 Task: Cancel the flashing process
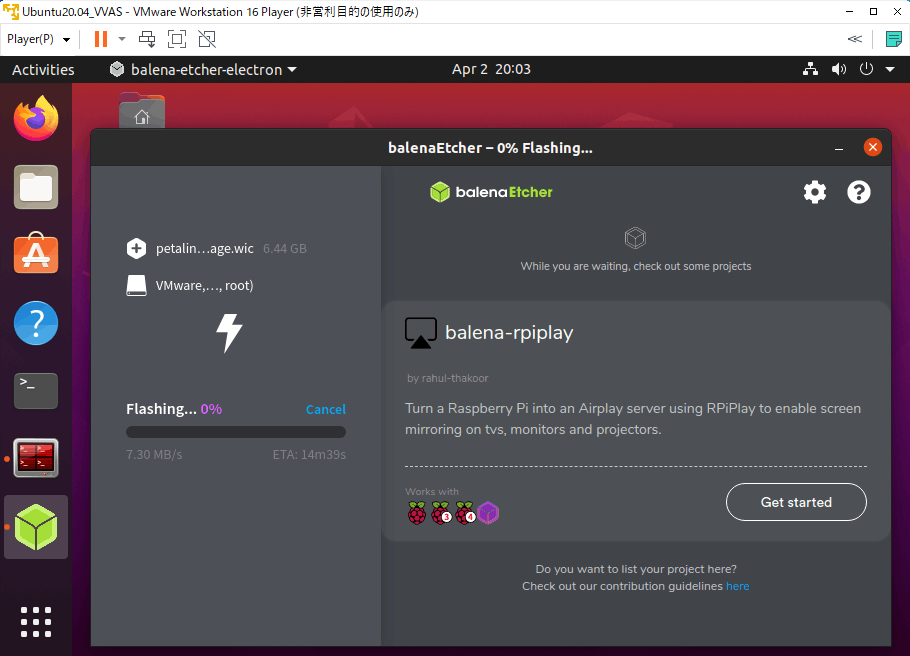(x=326, y=409)
